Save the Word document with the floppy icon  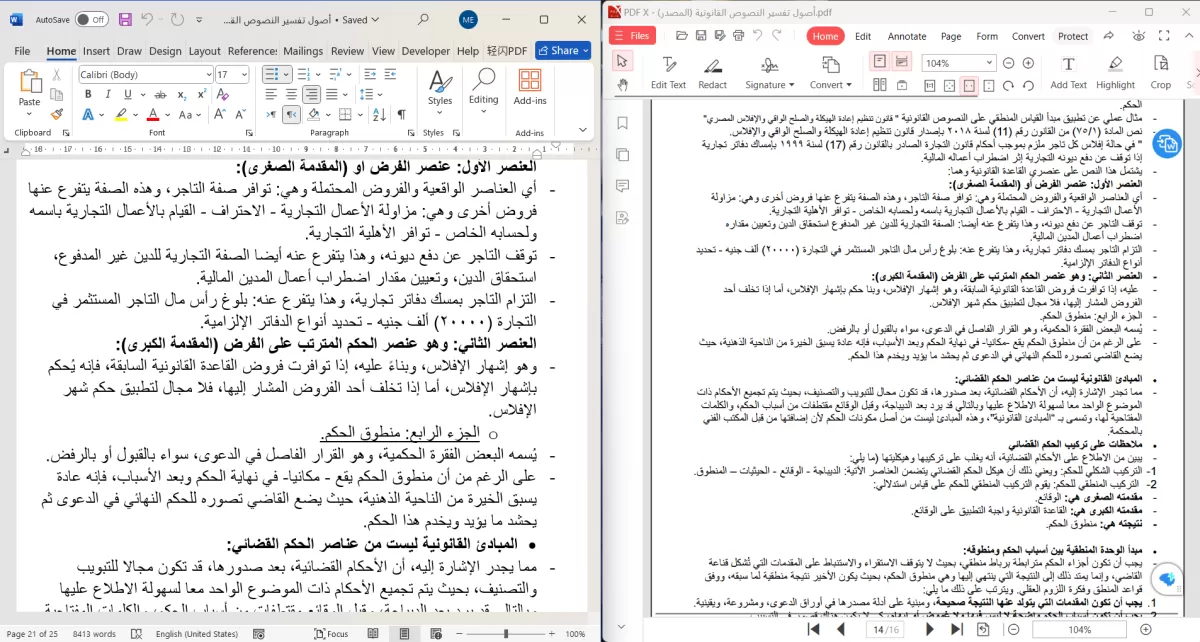124,19
